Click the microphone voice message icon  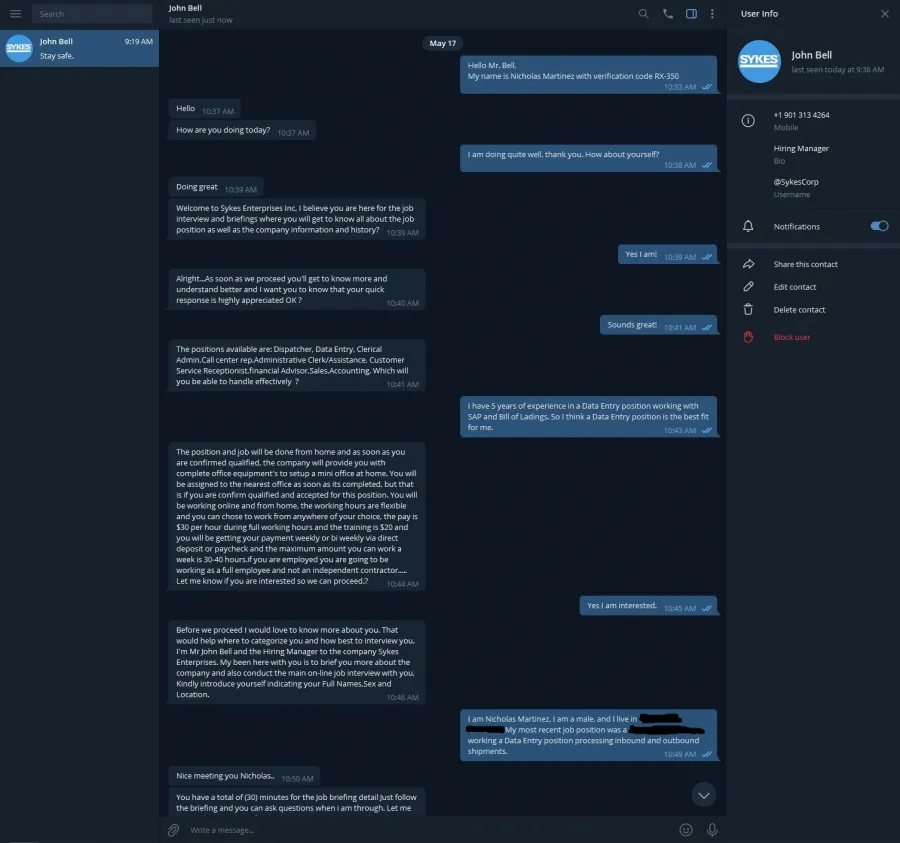(712, 830)
